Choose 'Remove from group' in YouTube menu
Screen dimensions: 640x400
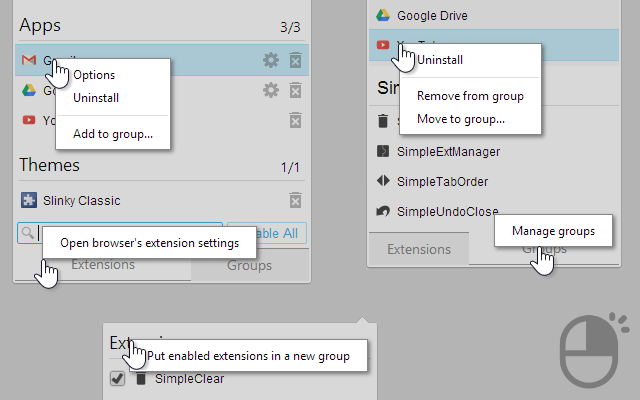click(x=470, y=96)
